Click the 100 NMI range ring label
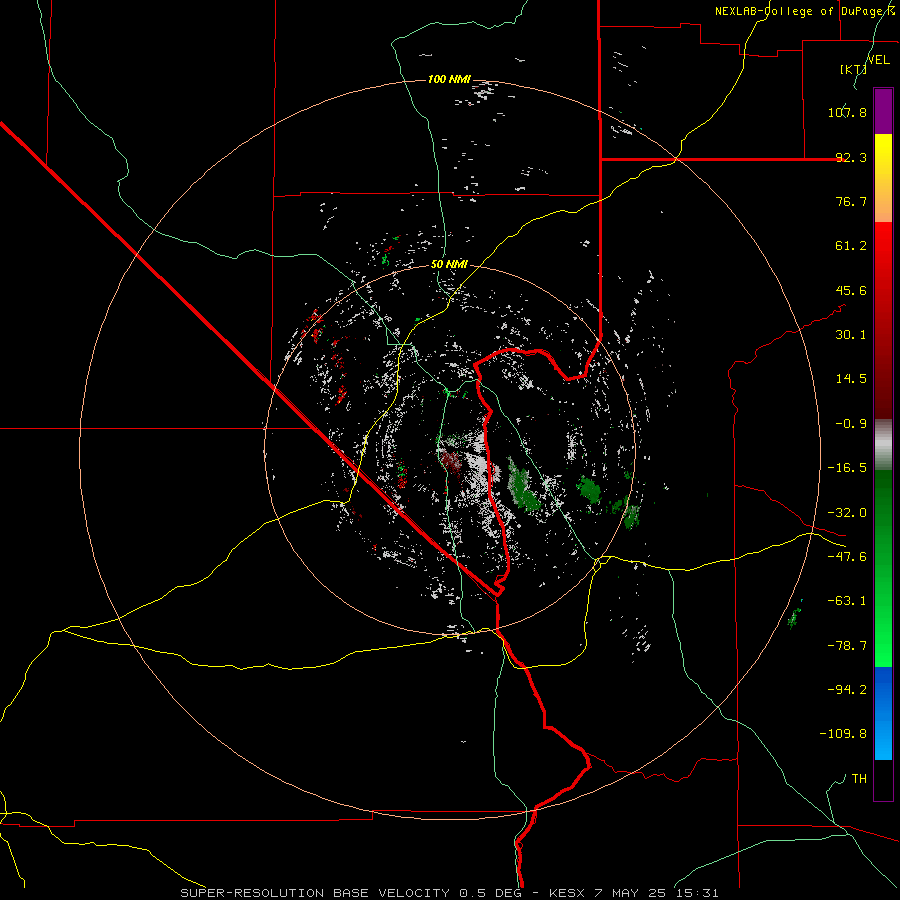900x900 pixels. [449, 79]
